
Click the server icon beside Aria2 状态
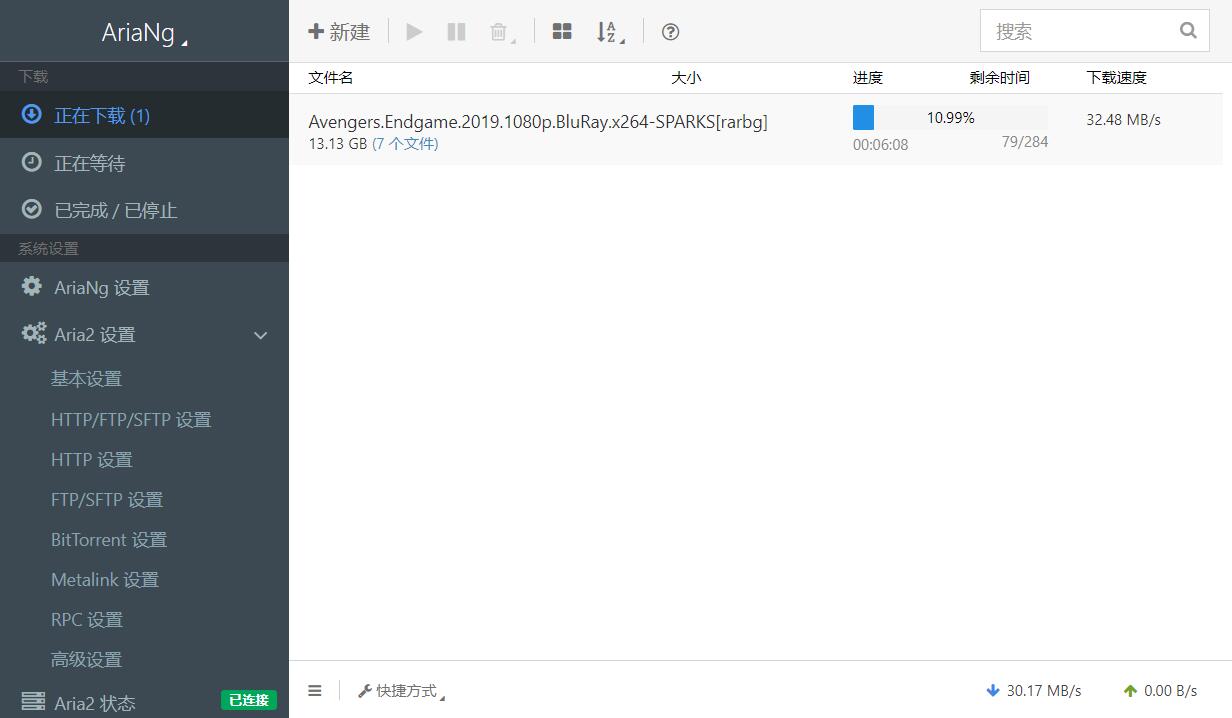(33, 701)
